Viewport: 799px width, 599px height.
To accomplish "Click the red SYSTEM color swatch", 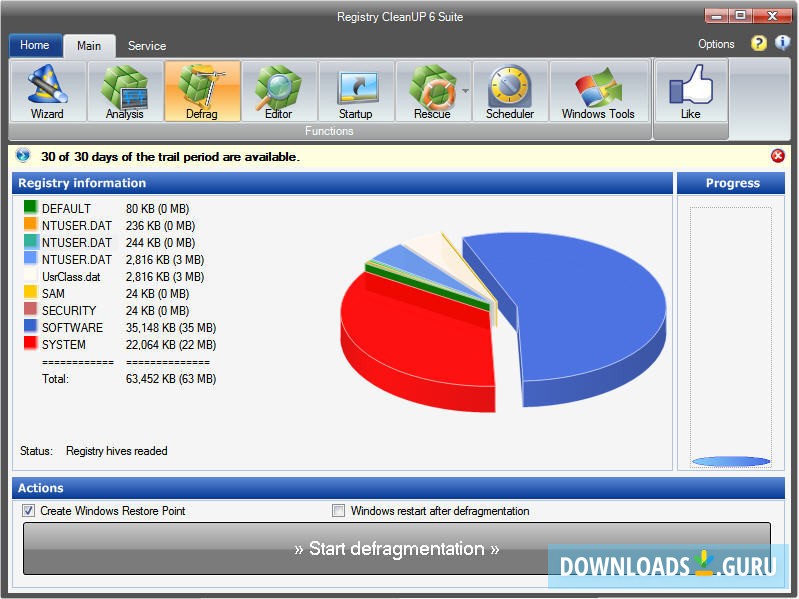I will click(x=31, y=343).
